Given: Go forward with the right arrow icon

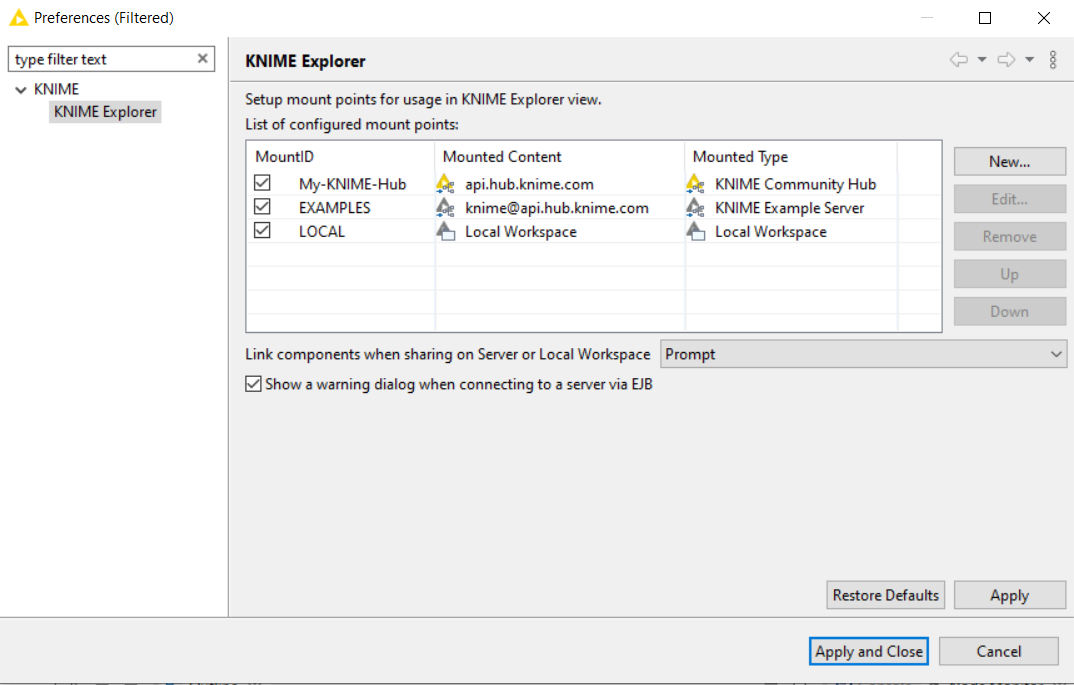Looking at the screenshot, I should point(1006,60).
